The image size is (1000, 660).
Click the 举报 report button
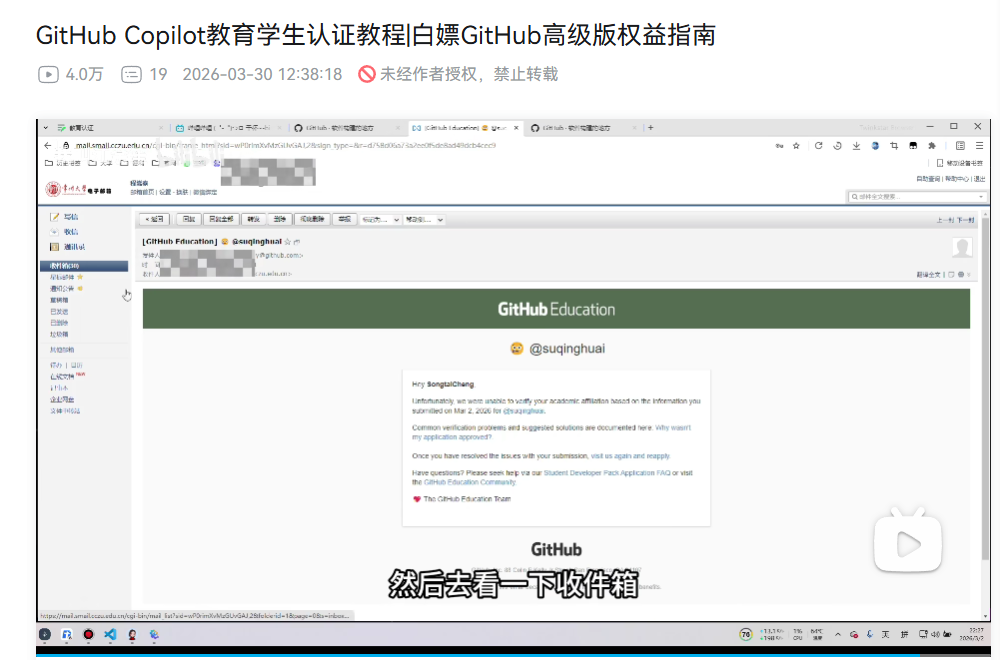coord(344,219)
